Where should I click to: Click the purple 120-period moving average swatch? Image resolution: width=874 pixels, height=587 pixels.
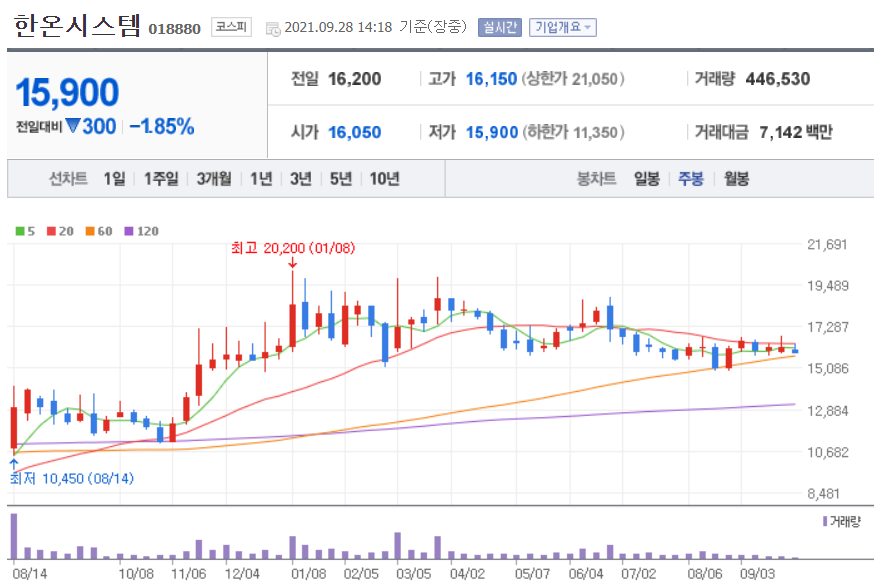coord(129,231)
